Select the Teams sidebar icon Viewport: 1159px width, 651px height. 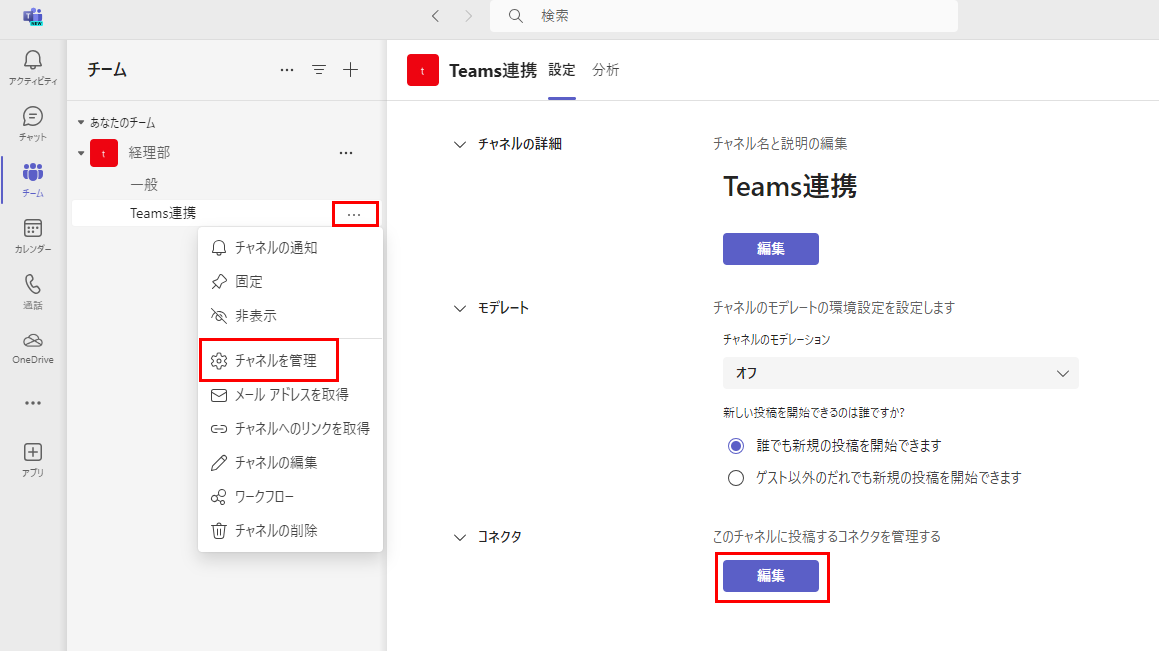(33, 180)
